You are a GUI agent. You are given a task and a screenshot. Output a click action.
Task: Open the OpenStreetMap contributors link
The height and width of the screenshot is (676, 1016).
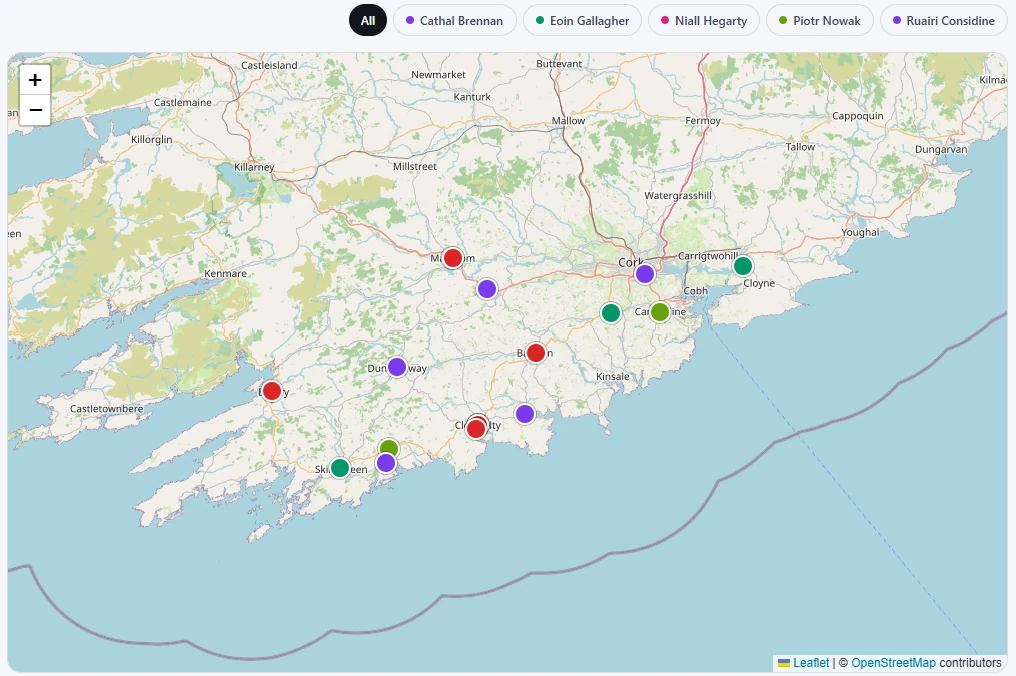click(x=893, y=662)
